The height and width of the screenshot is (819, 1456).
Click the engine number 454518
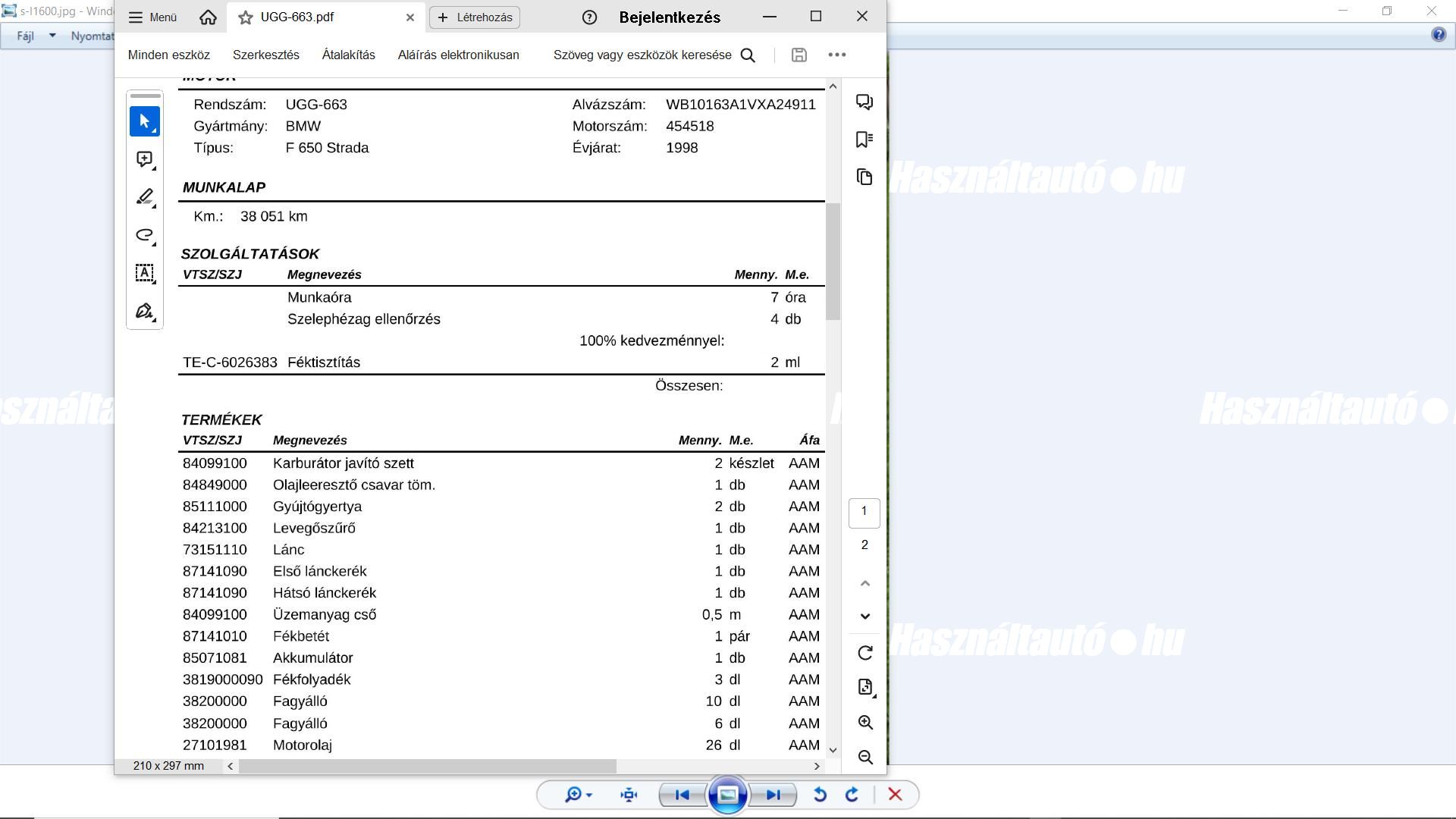click(690, 127)
